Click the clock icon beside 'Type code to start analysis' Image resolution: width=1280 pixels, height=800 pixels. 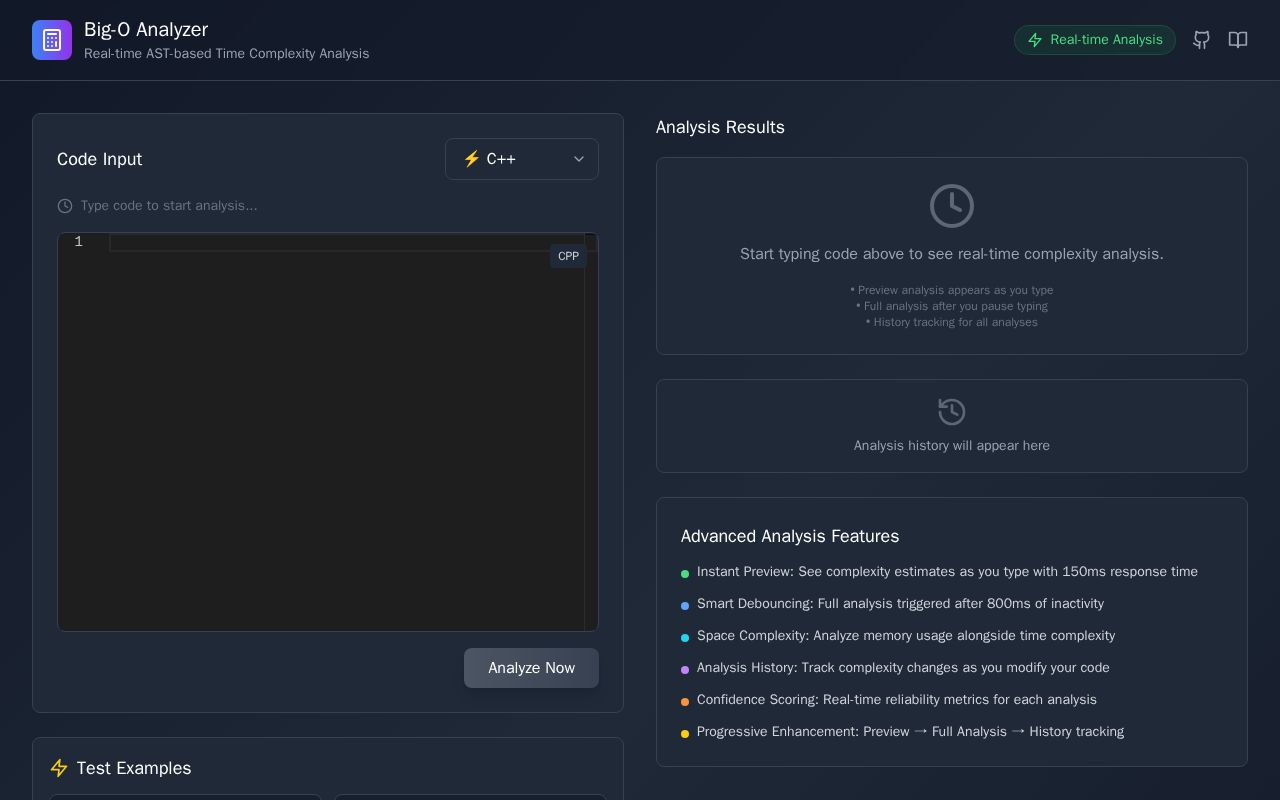(65, 206)
